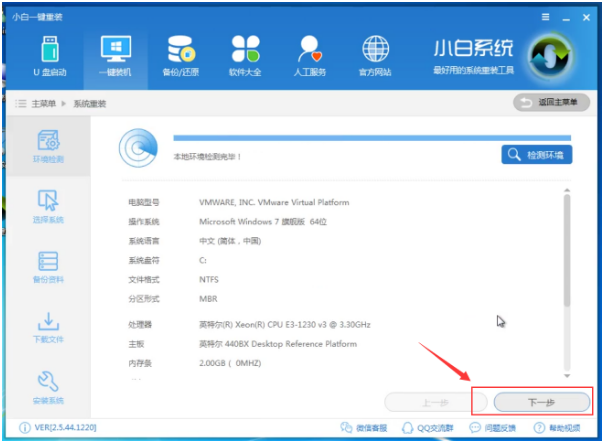
Task: Click '本地环境检测完毕！' status text
Action: coord(207,156)
